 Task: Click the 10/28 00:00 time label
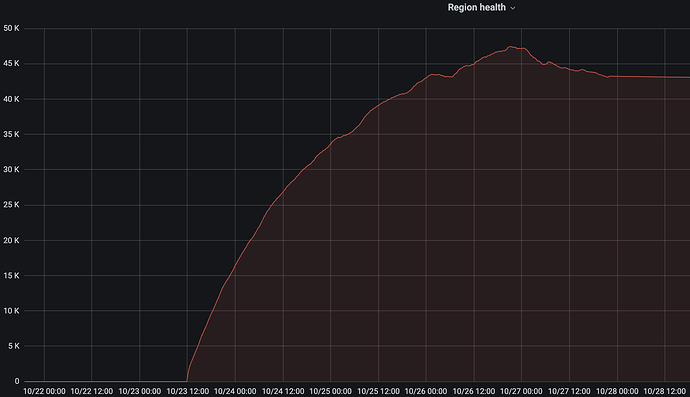[617, 391]
